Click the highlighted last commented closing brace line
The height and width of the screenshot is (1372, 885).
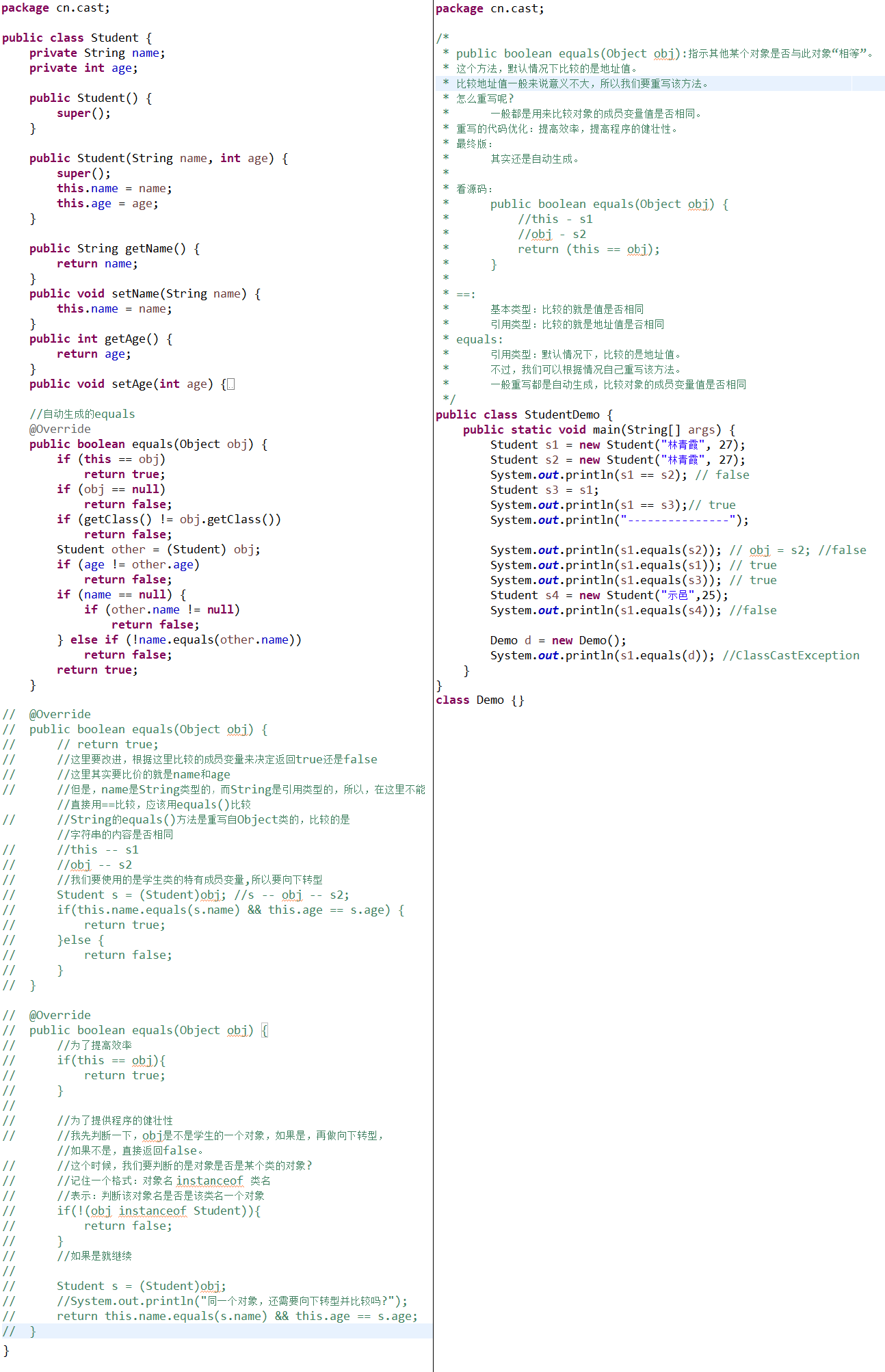[x=32, y=1332]
